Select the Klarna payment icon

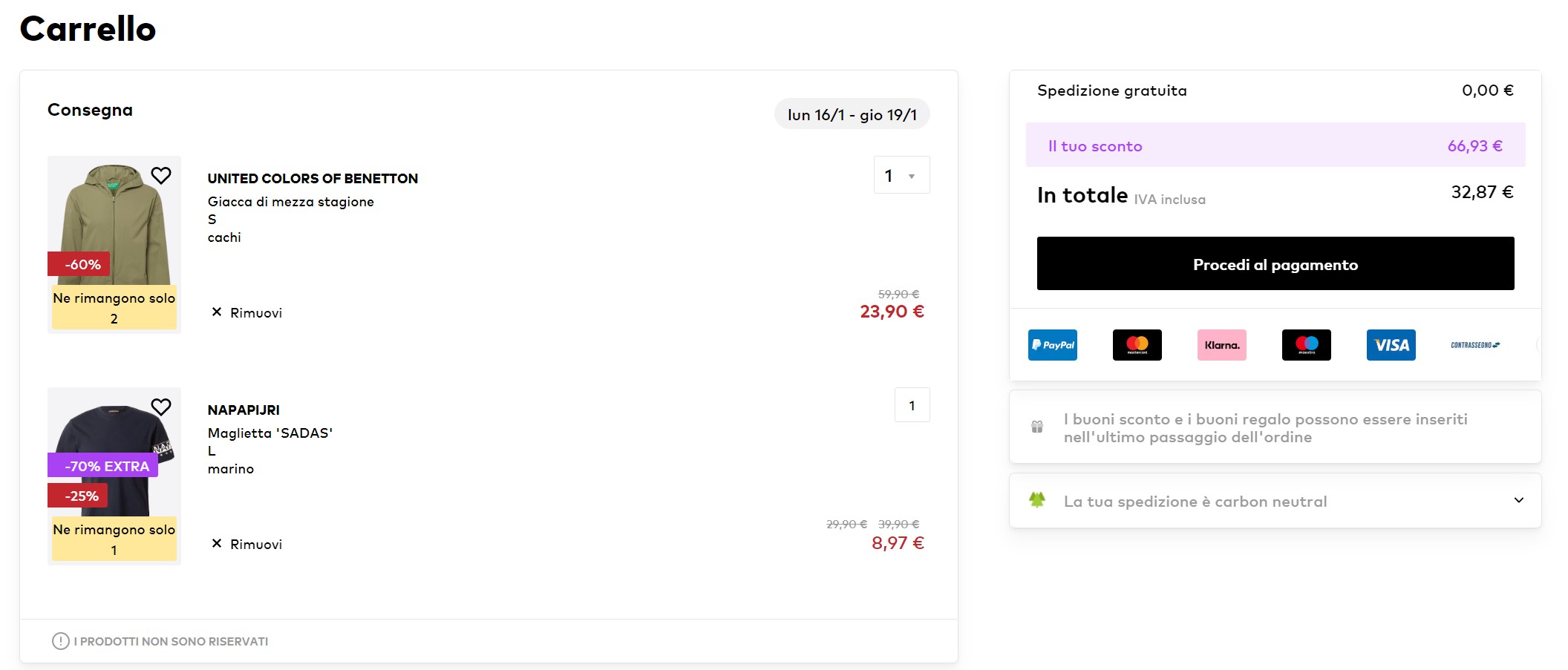click(x=1222, y=345)
